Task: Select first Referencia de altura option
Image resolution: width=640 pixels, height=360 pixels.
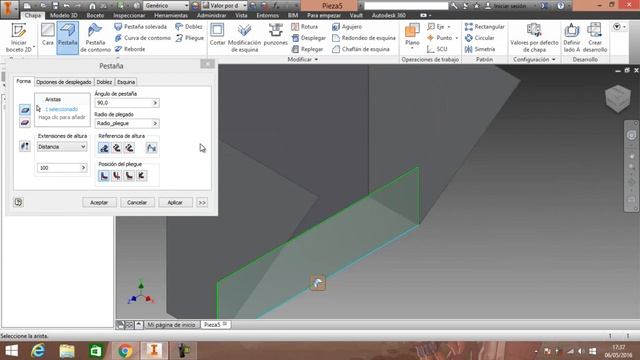Action: (x=104, y=148)
